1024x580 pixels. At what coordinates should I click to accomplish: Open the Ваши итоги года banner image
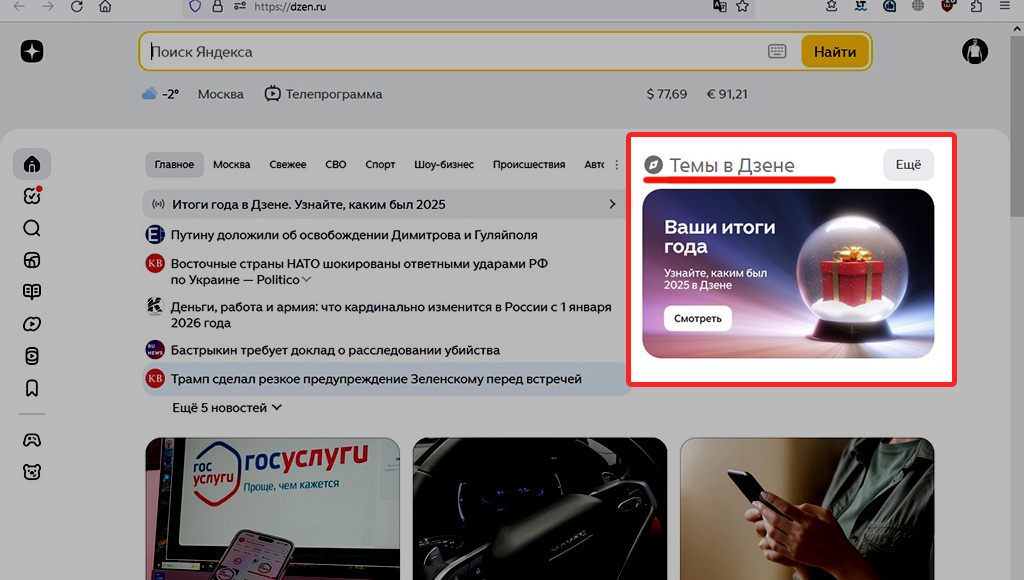click(x=788, y=273)
